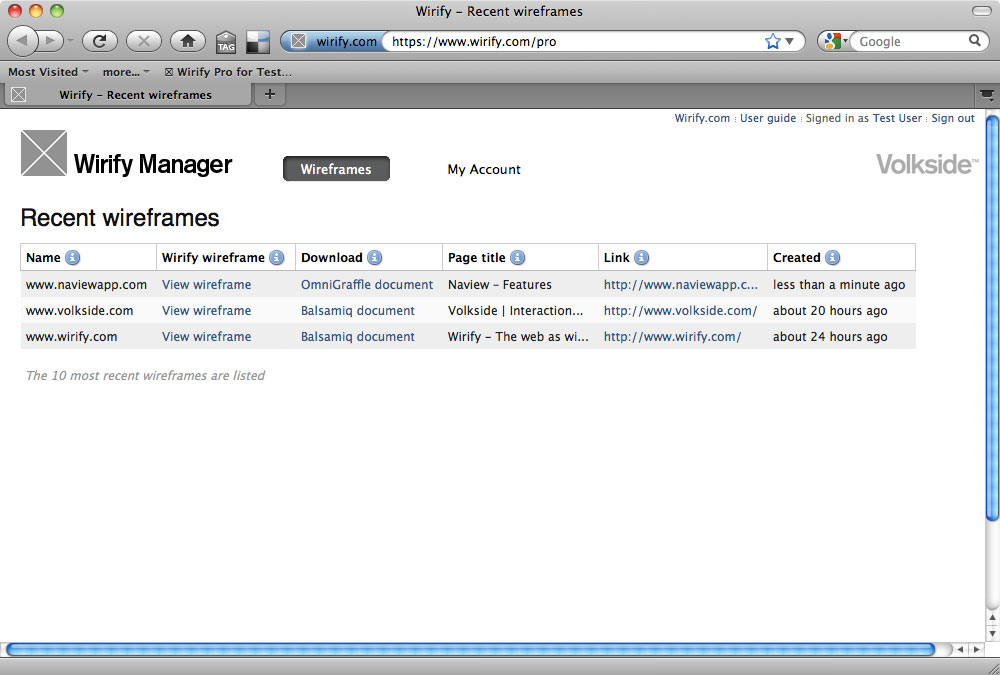The image size is (1000, 675).
Task: Download Balsamiq document for www.wirify.com
Action: coord(358,337)
